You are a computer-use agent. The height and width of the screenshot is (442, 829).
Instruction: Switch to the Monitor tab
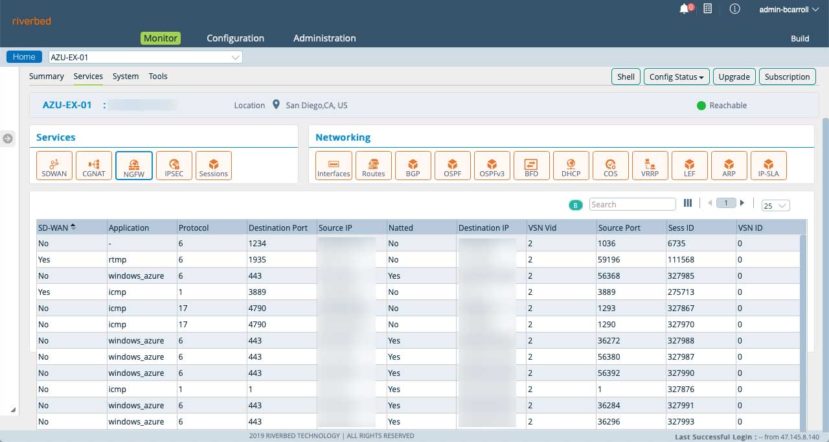[x=160, y=38]
